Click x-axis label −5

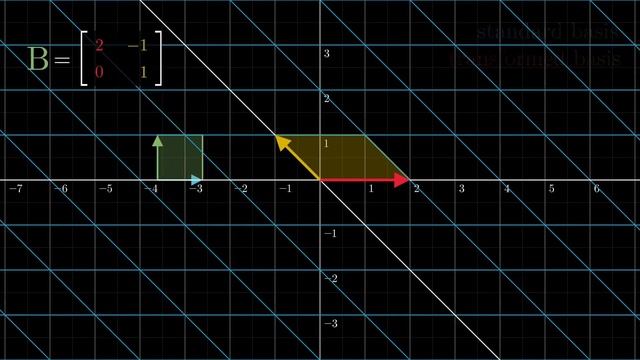[x=106, y=189]
